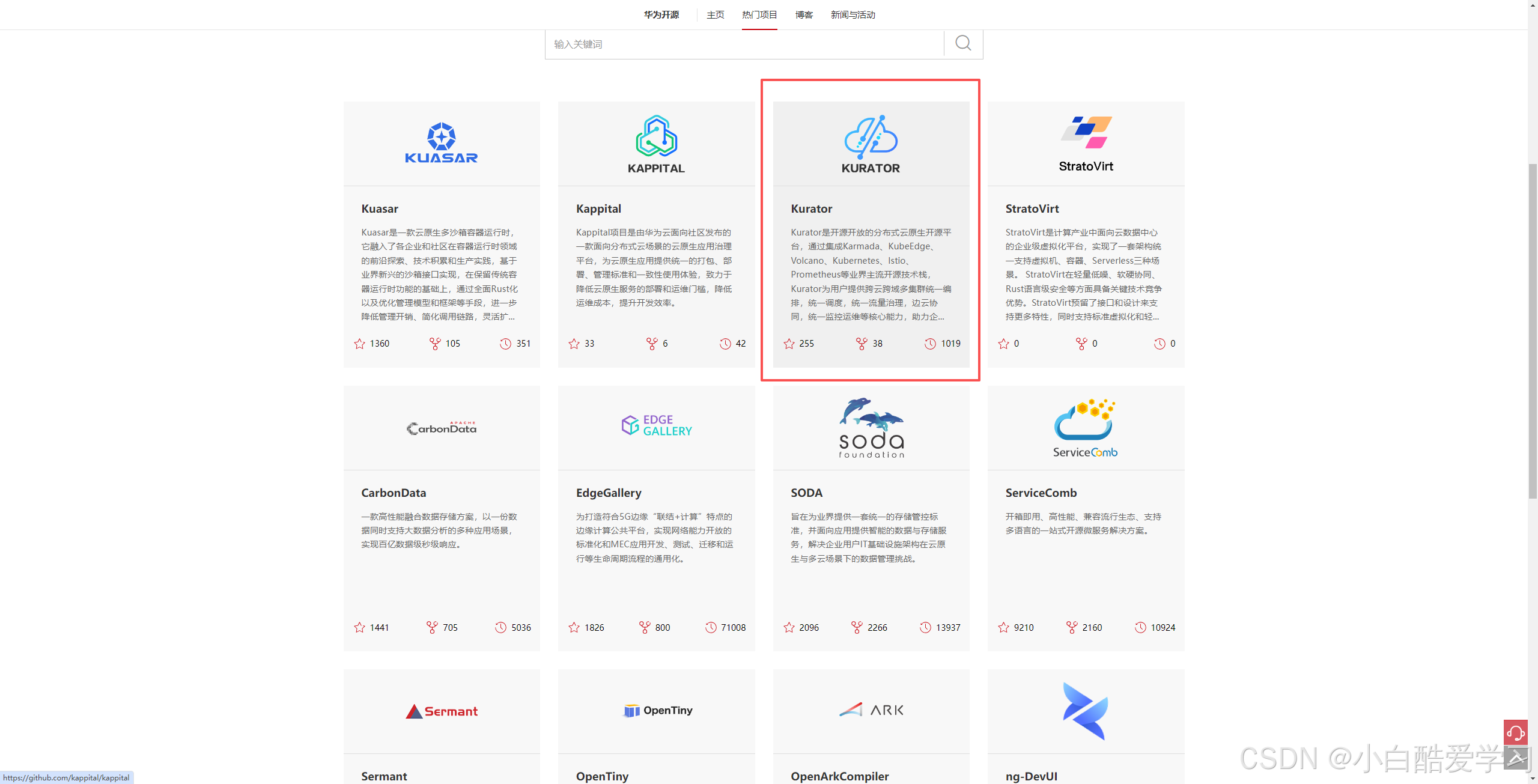Open the Kurator project title link

pyautogui.click(x=811, y=208)
